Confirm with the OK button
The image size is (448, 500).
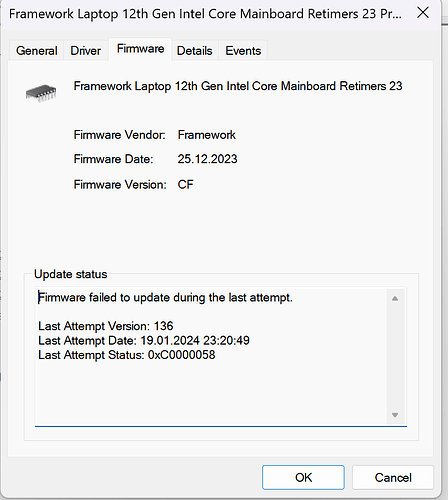(303, 477)
